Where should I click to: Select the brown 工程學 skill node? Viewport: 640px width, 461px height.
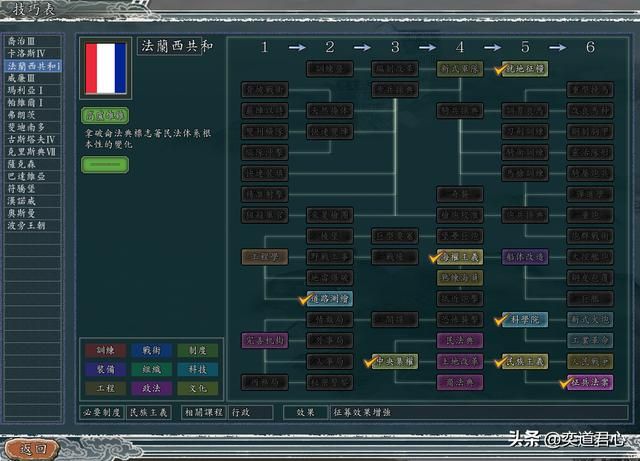pos(264,257)
